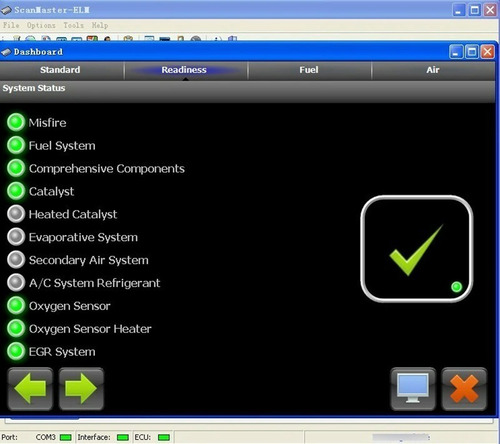Open the Air tab
The width and height of the screenshot is (500, 444).
(x=433, y=70)
